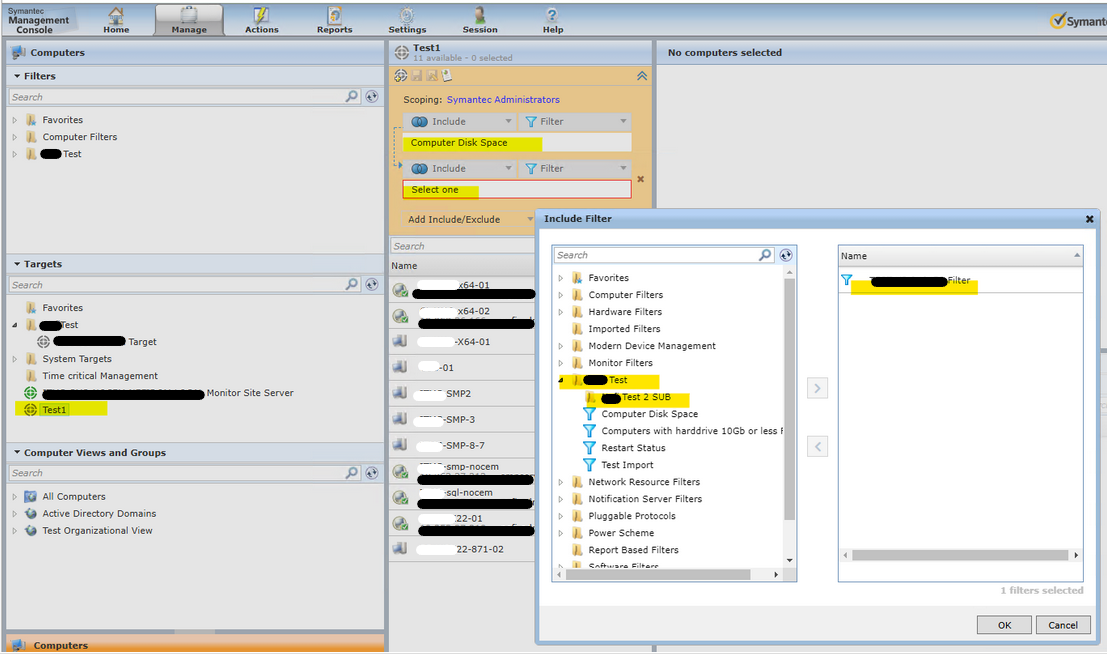Select the Restart Status filter in tree
Image resolution: width=1107 pixels, height=656 pixels.
click(x=633, y=448)
